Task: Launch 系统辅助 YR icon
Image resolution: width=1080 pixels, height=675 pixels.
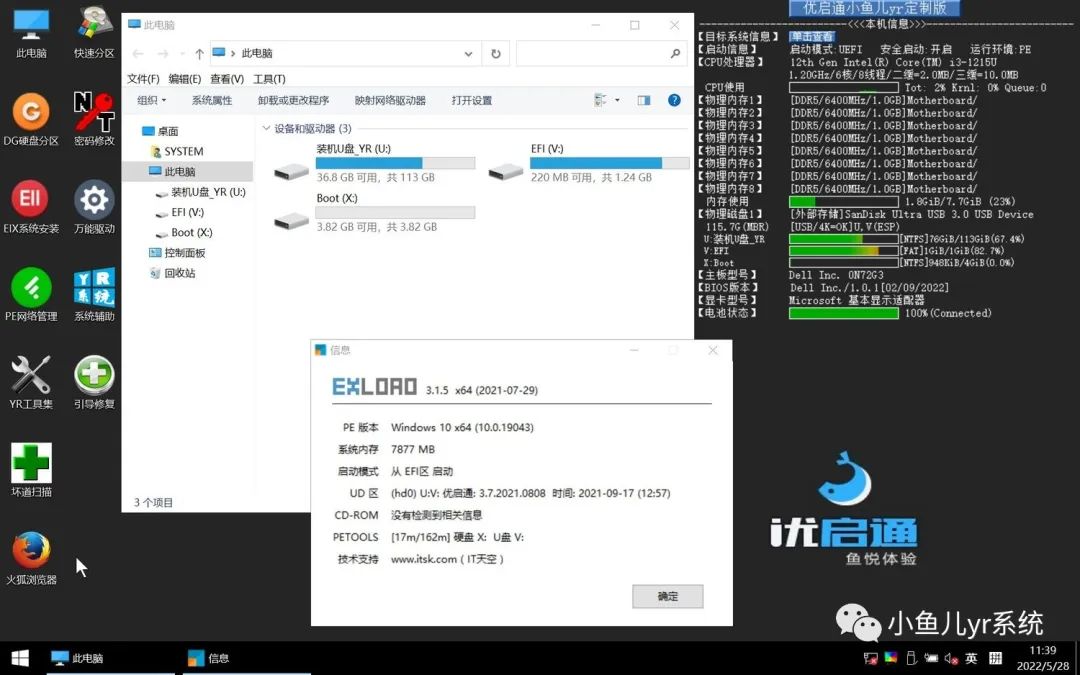Action: 94,295
